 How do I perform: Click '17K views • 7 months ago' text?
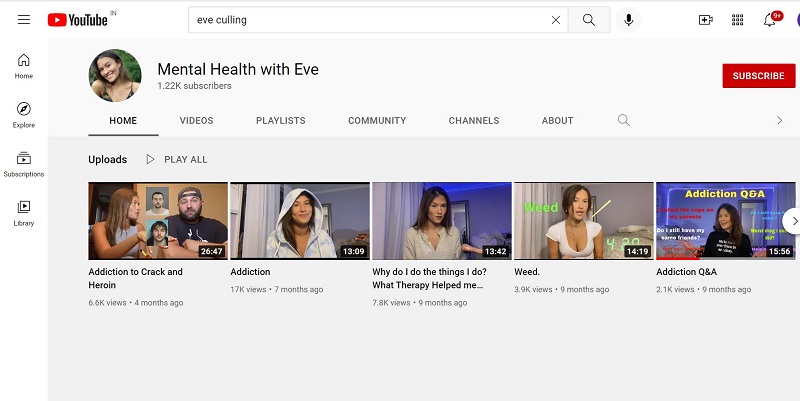(277, 289)
